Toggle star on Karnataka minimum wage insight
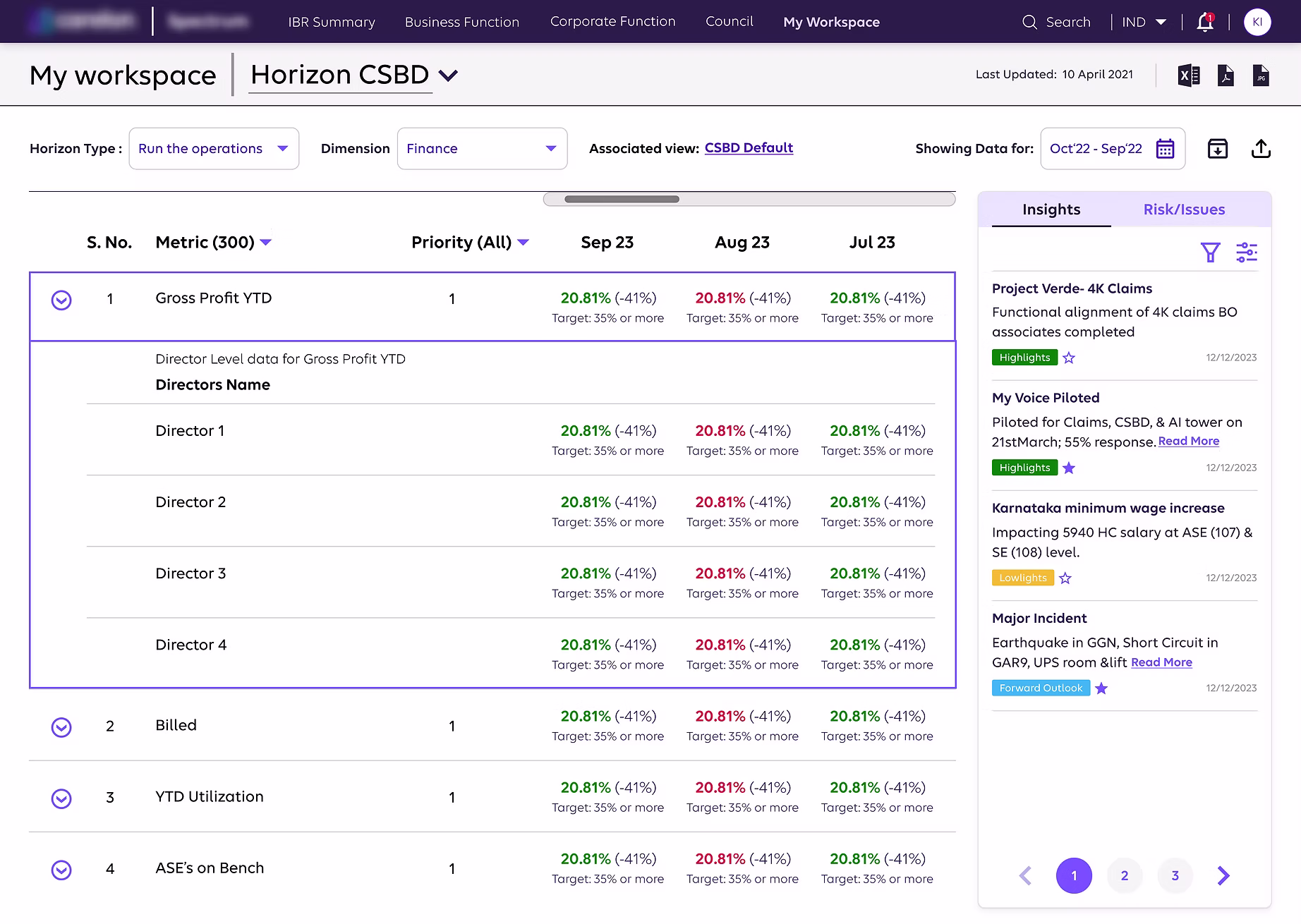This screenshot has width=1301, height=924. [x=1065, y=578]
